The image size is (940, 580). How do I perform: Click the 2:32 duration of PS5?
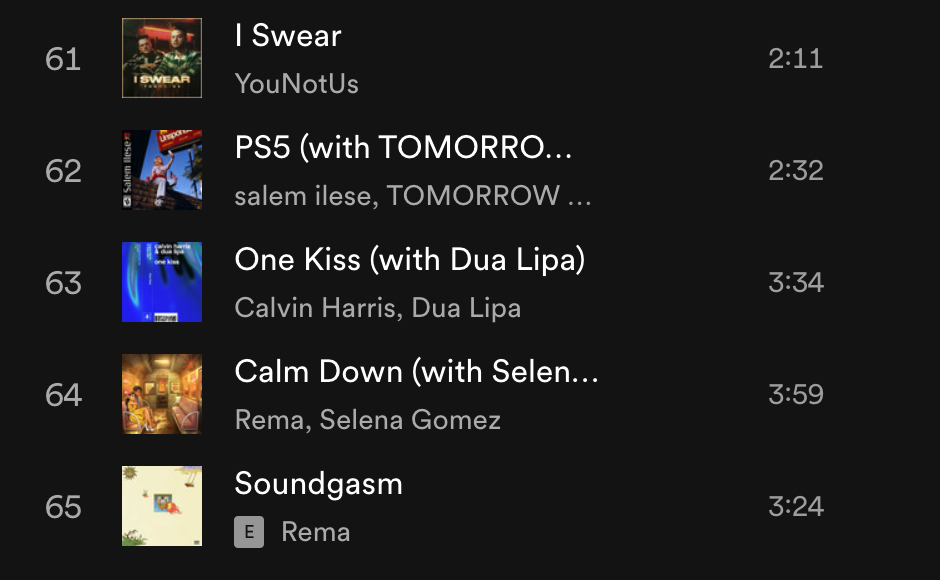796,170
